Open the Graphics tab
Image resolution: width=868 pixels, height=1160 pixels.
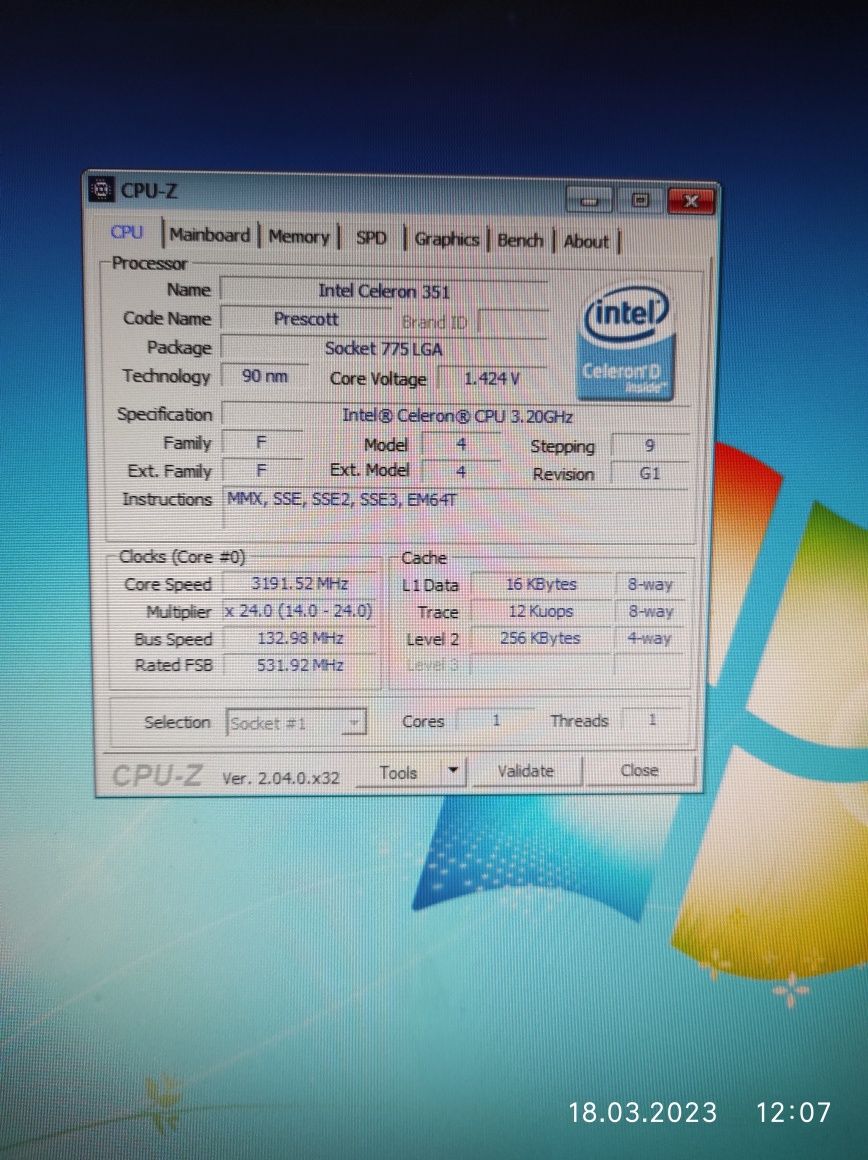click(446, 239)
